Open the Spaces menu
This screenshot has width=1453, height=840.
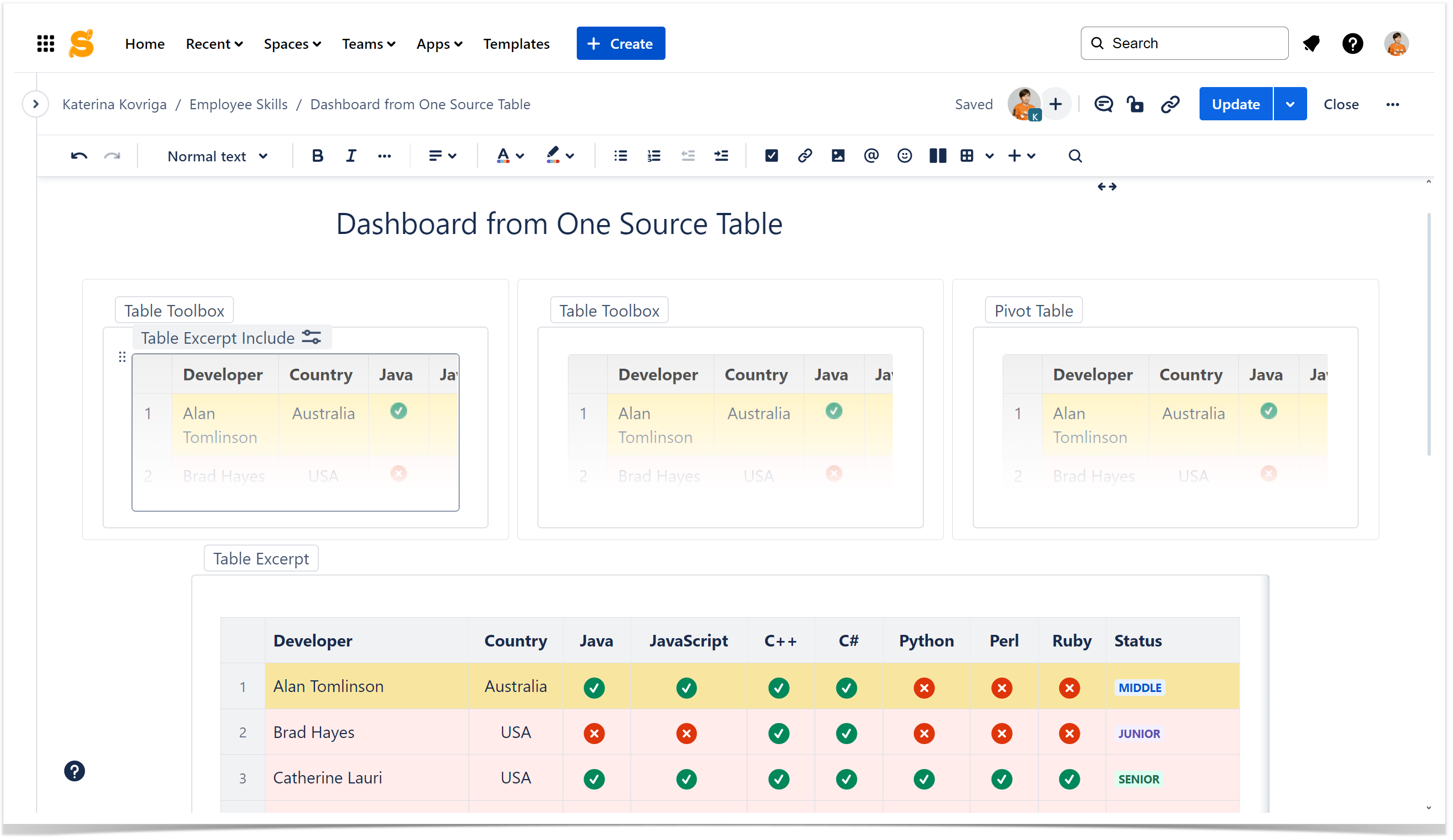point(292,44)
